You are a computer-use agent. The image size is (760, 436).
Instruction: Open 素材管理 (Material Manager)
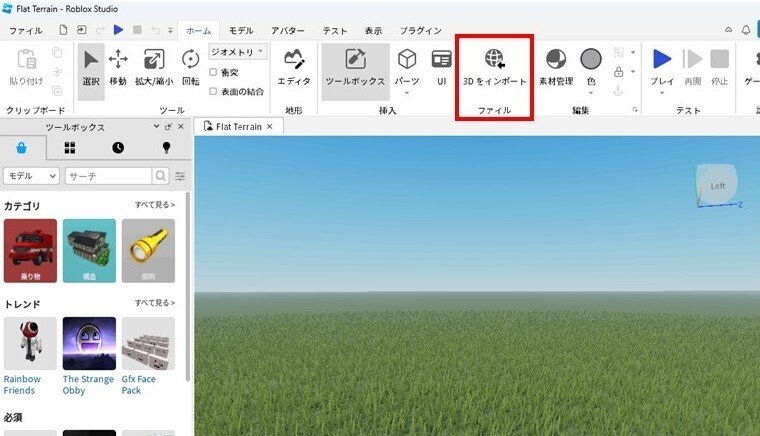556,68
